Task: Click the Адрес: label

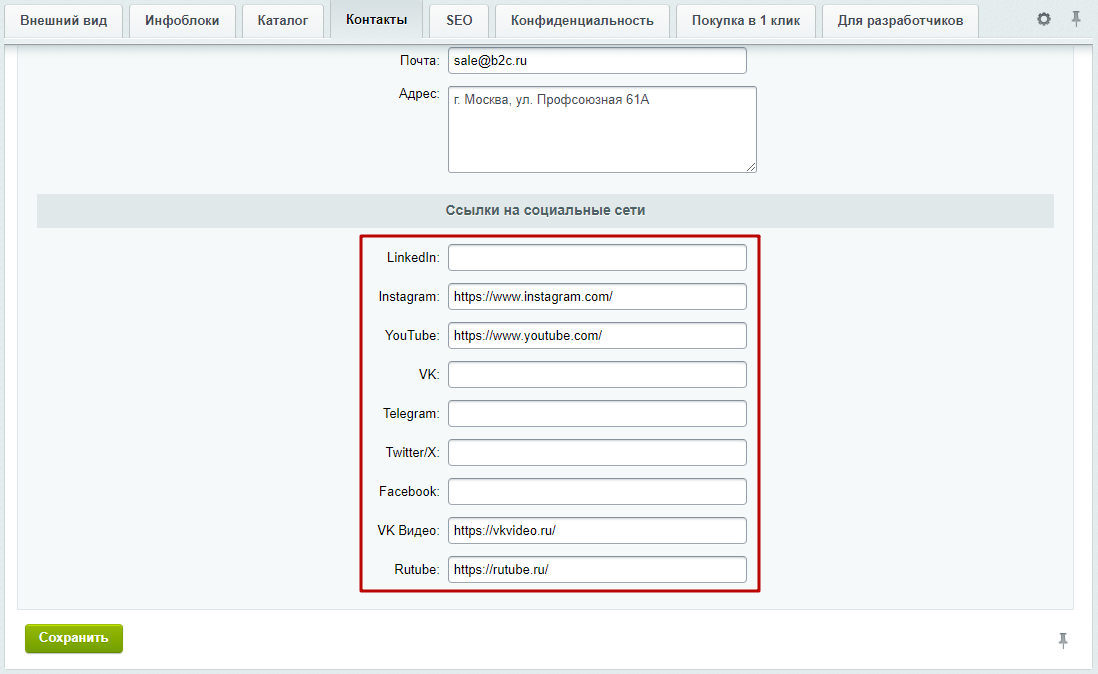Action: [419, 94]
